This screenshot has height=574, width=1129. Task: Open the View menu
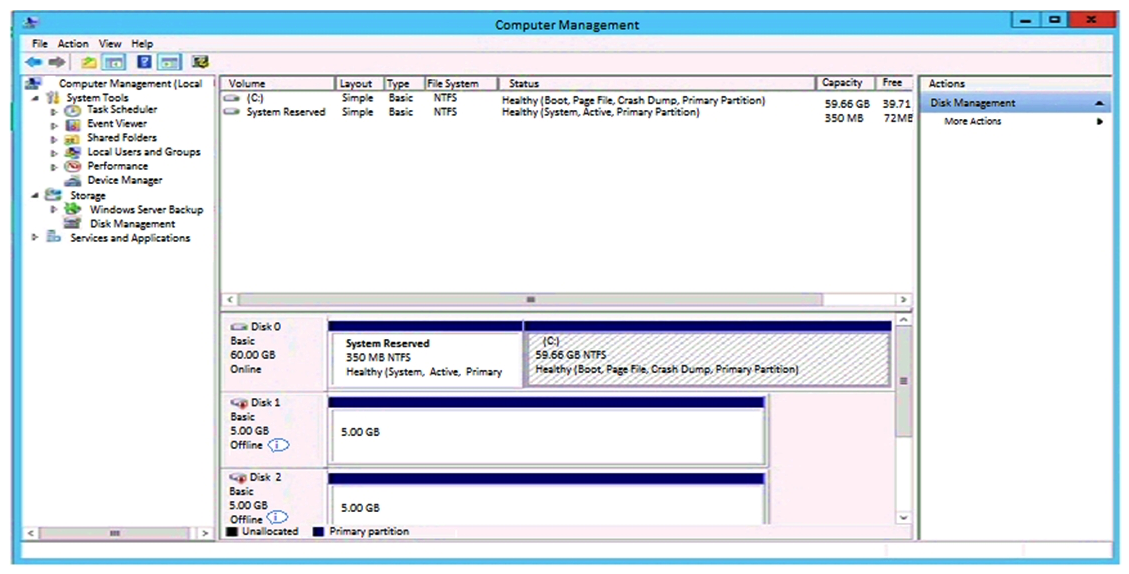tap(110, 44)
